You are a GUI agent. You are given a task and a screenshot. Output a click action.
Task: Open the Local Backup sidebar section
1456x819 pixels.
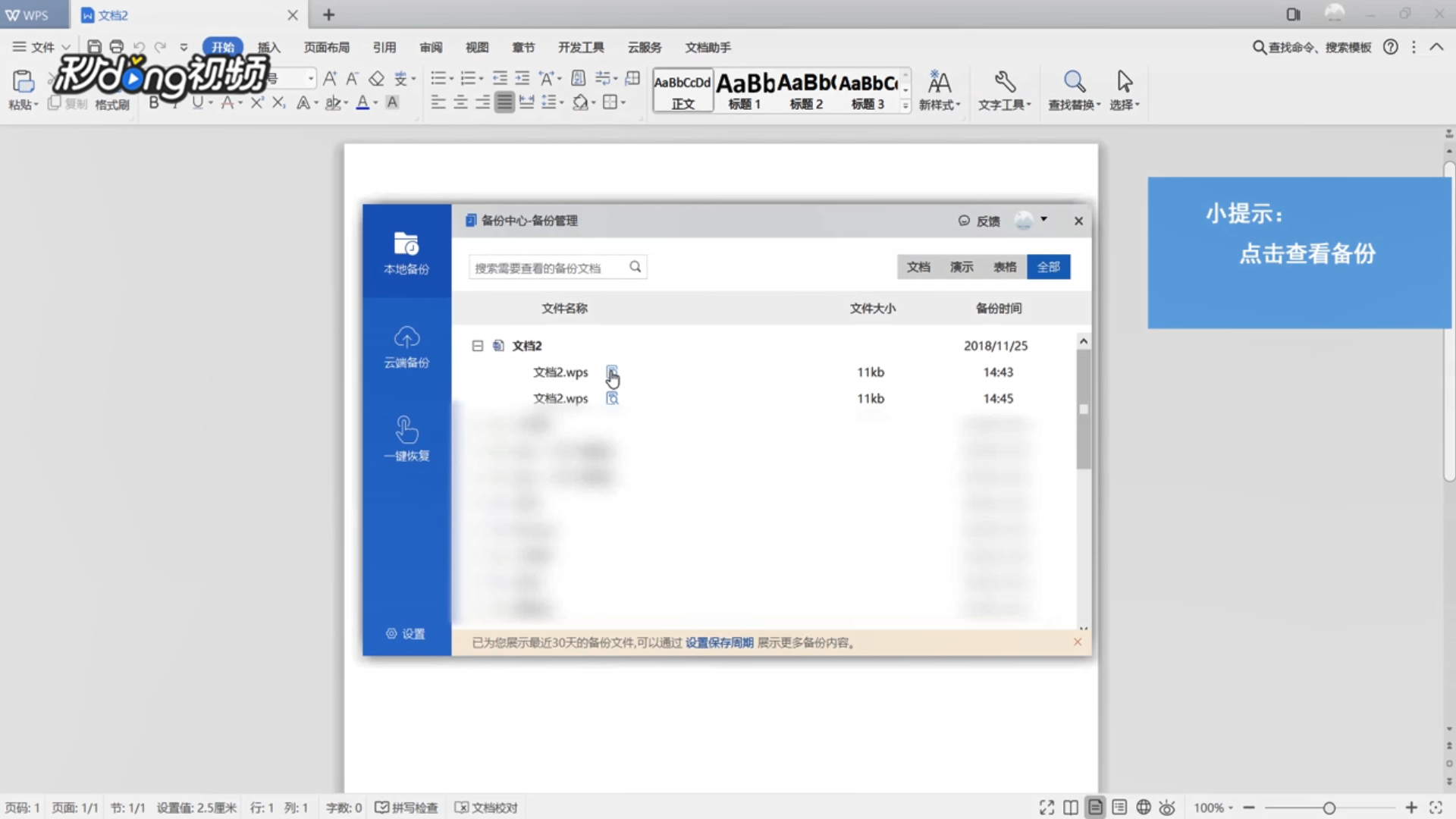click(406, 253)
